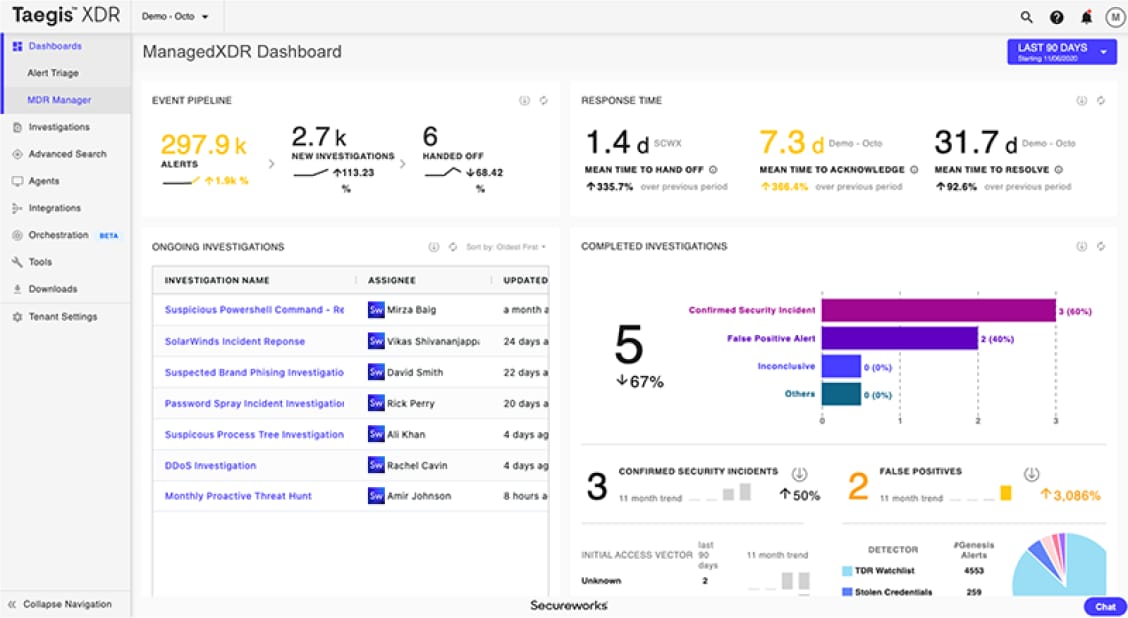The height and width of the screenshot is (618, 1128).
Task: Click info icon beside Mean Time To Hand Off
Action: click(x=714, y=170)
